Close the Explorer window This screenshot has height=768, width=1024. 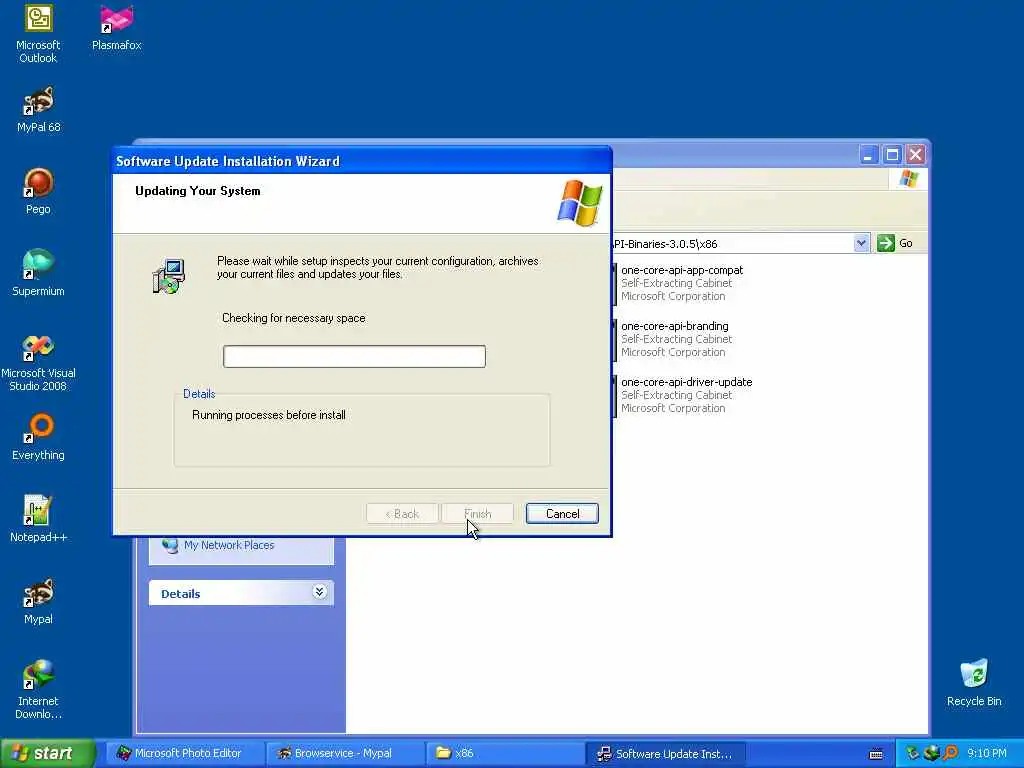point(916,155)
